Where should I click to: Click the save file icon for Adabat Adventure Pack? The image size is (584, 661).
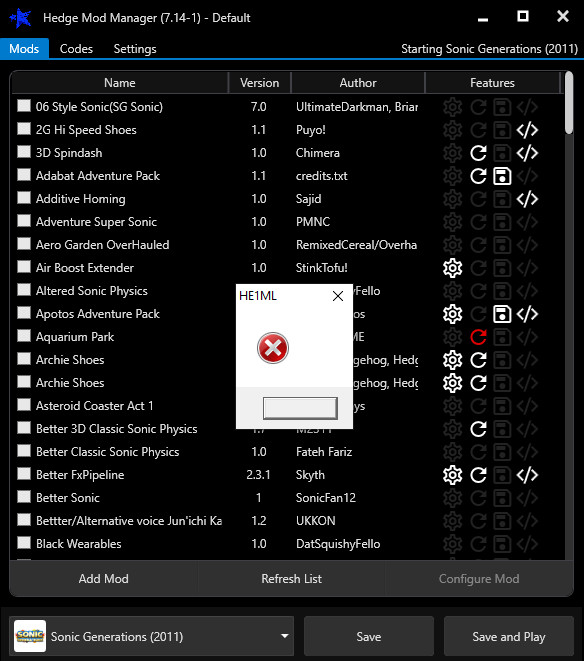[502, 176]
